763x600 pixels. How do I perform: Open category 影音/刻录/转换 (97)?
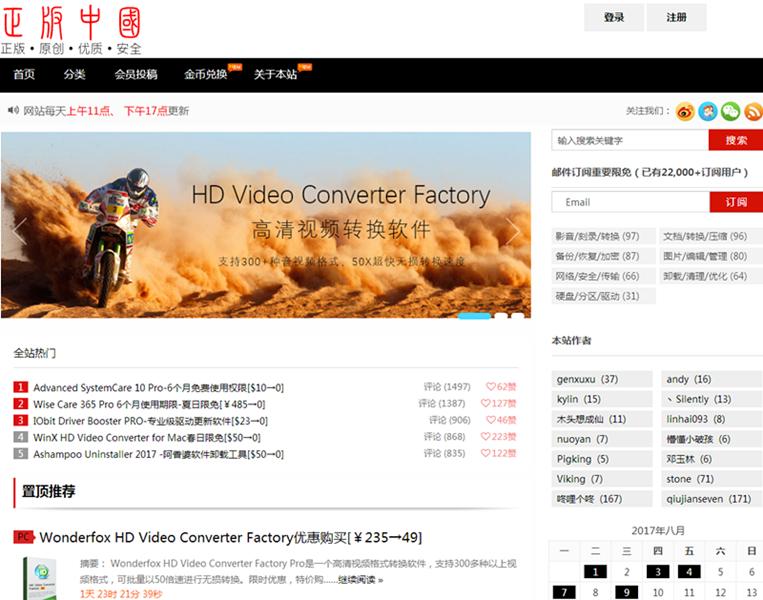tap(603, 236)
